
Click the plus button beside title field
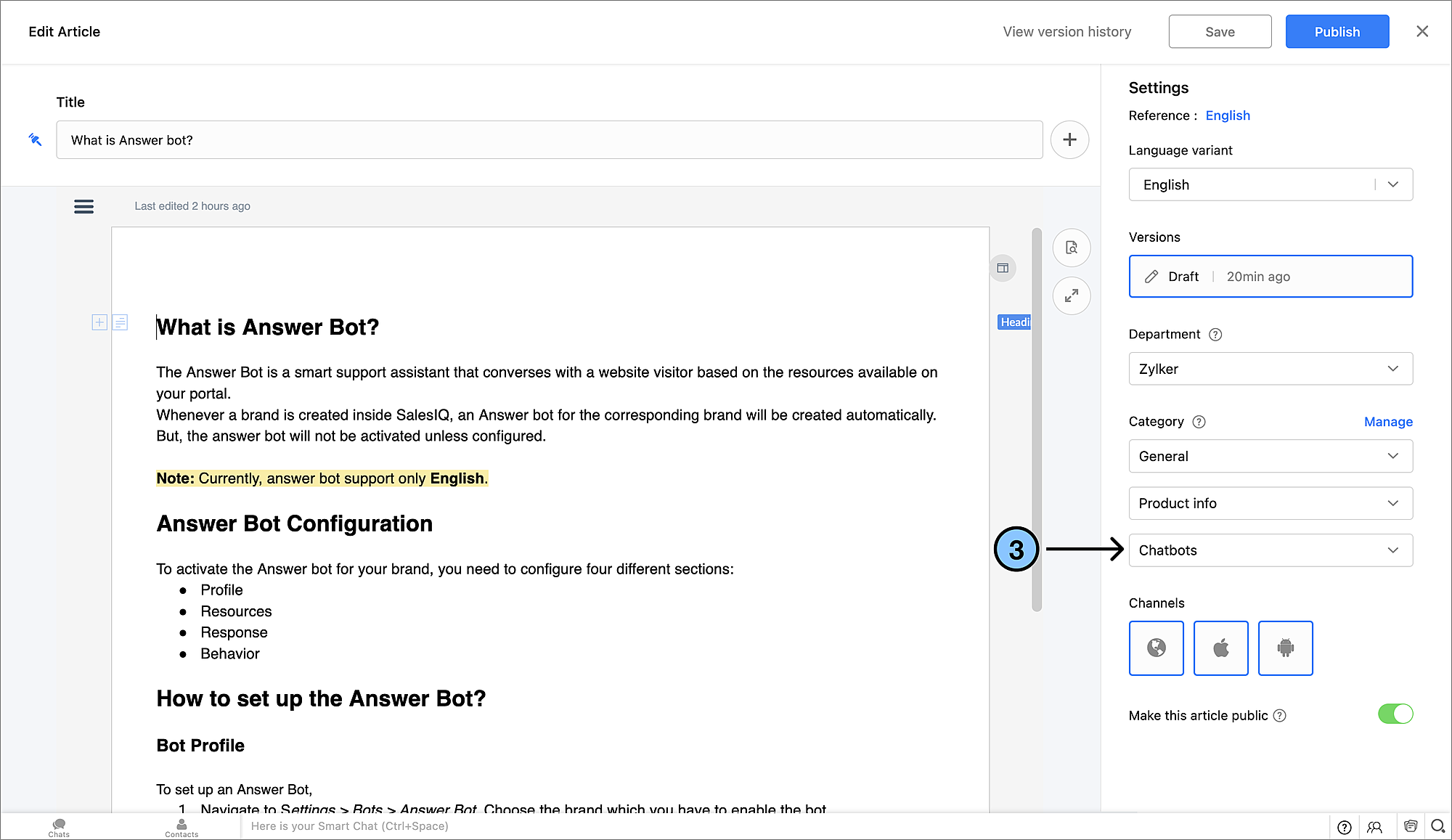coord(1069,139)
